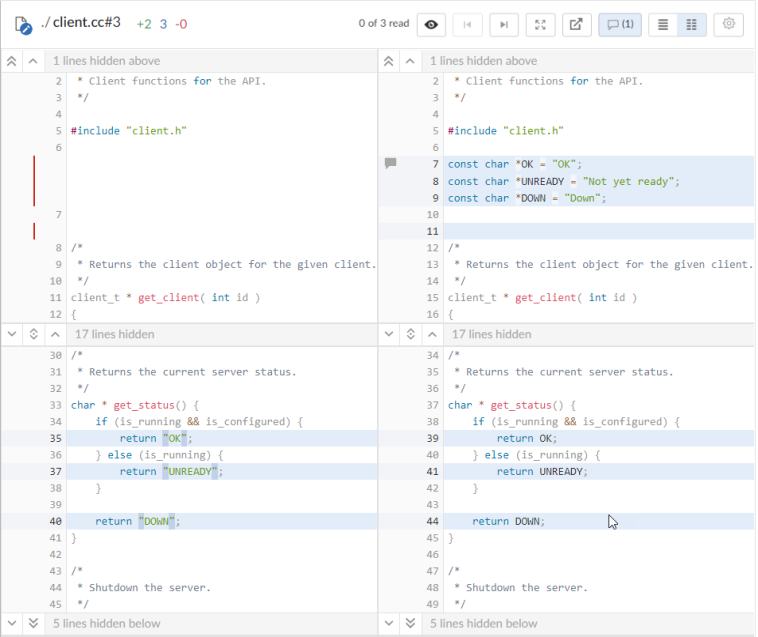Expand a few lines above, right pane
This screenshot has width=758, height=637.
point(410,61)
